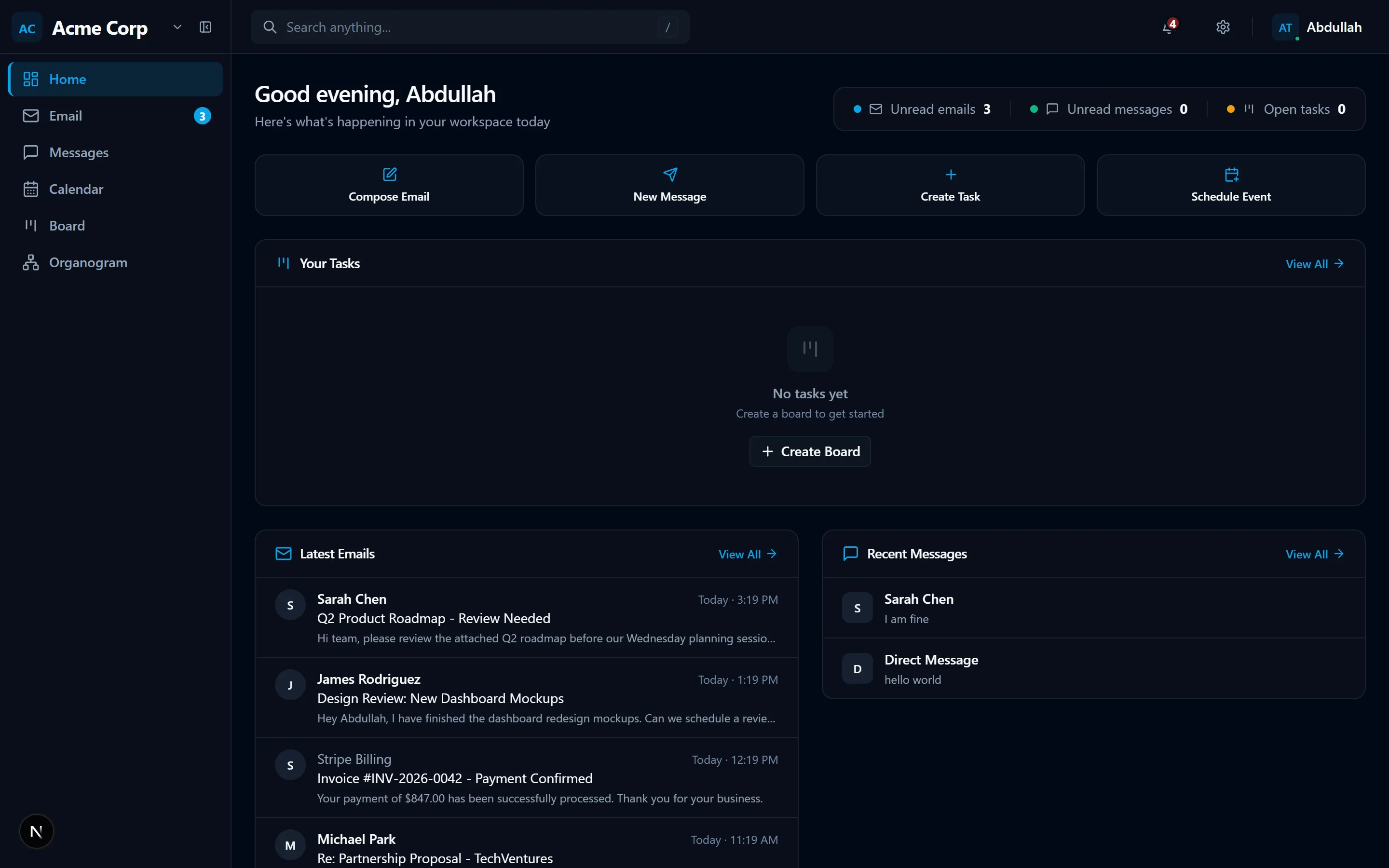
Task: Click the Next.js dev tools badge
Action: (36, 831)
